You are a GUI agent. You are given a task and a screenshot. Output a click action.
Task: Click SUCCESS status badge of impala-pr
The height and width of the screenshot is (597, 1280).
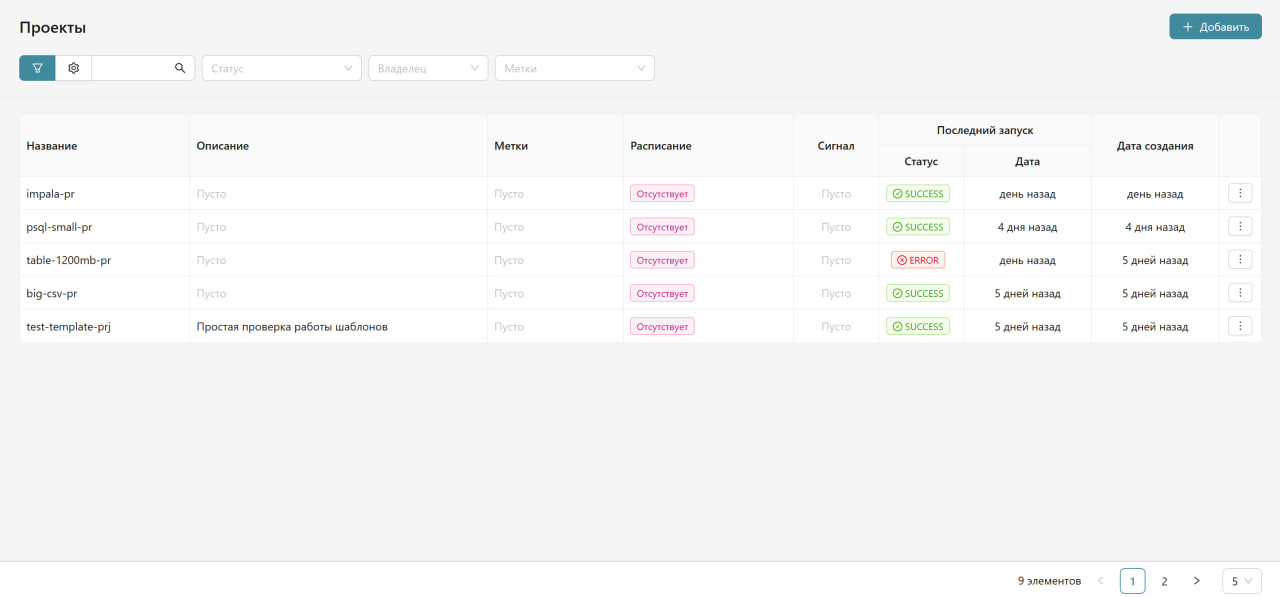[x=918, y=194]
